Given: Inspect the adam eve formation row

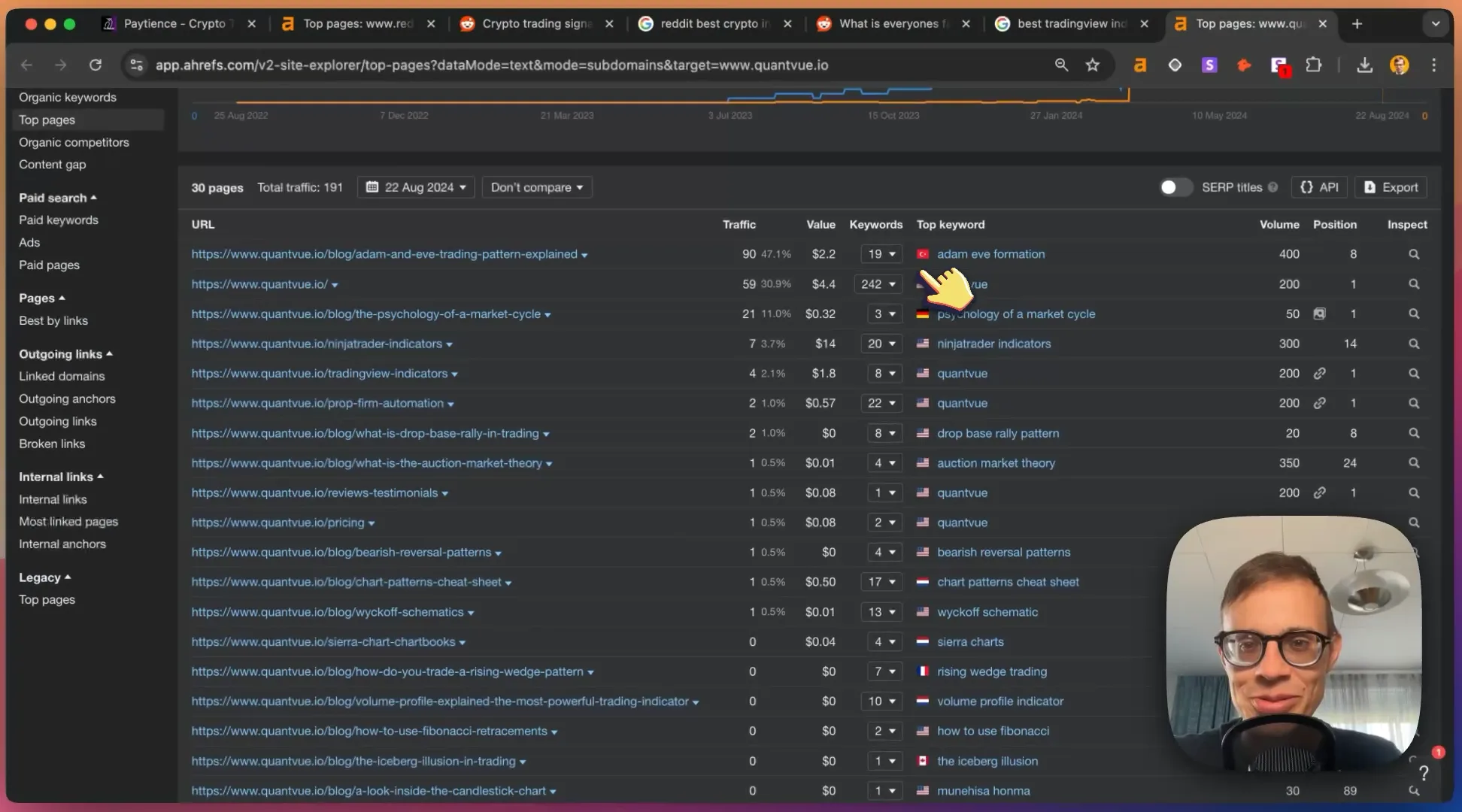Looking at the screenshot, I should point(1414,254).
